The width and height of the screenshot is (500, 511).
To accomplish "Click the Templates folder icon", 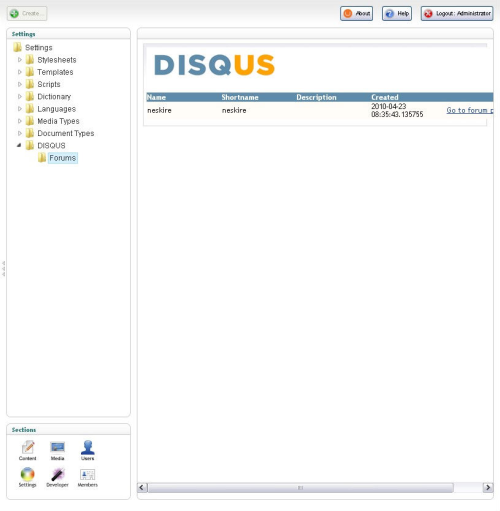I will 30,72.
